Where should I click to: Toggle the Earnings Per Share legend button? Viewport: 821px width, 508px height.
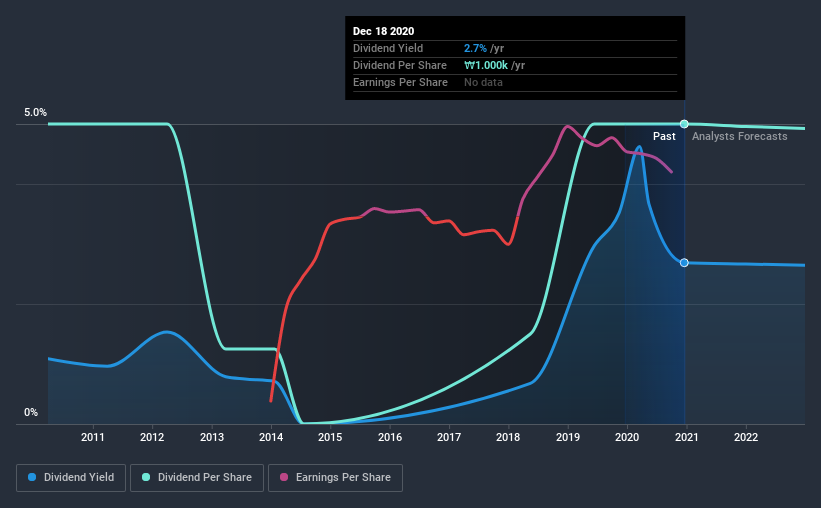(x=335, y=478)
